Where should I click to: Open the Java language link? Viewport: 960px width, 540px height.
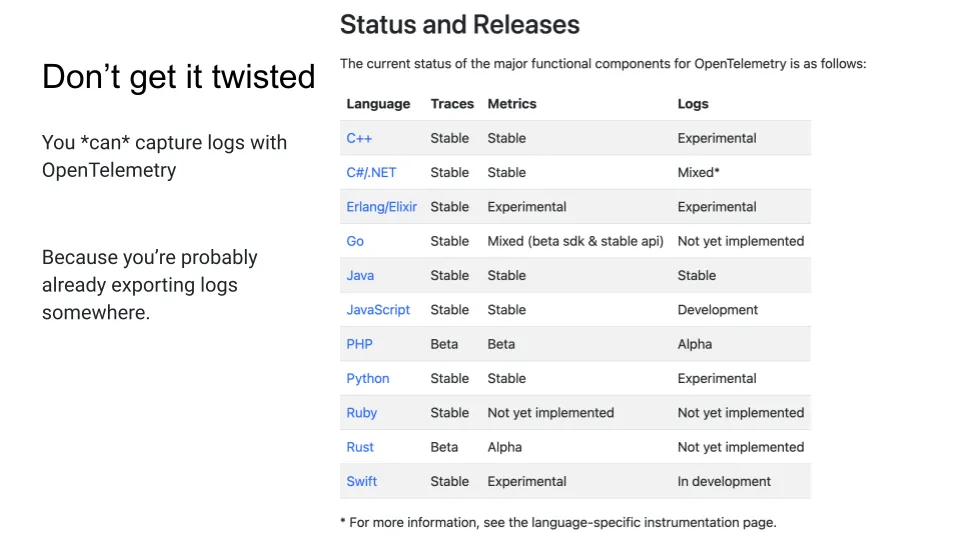(360, 276)
